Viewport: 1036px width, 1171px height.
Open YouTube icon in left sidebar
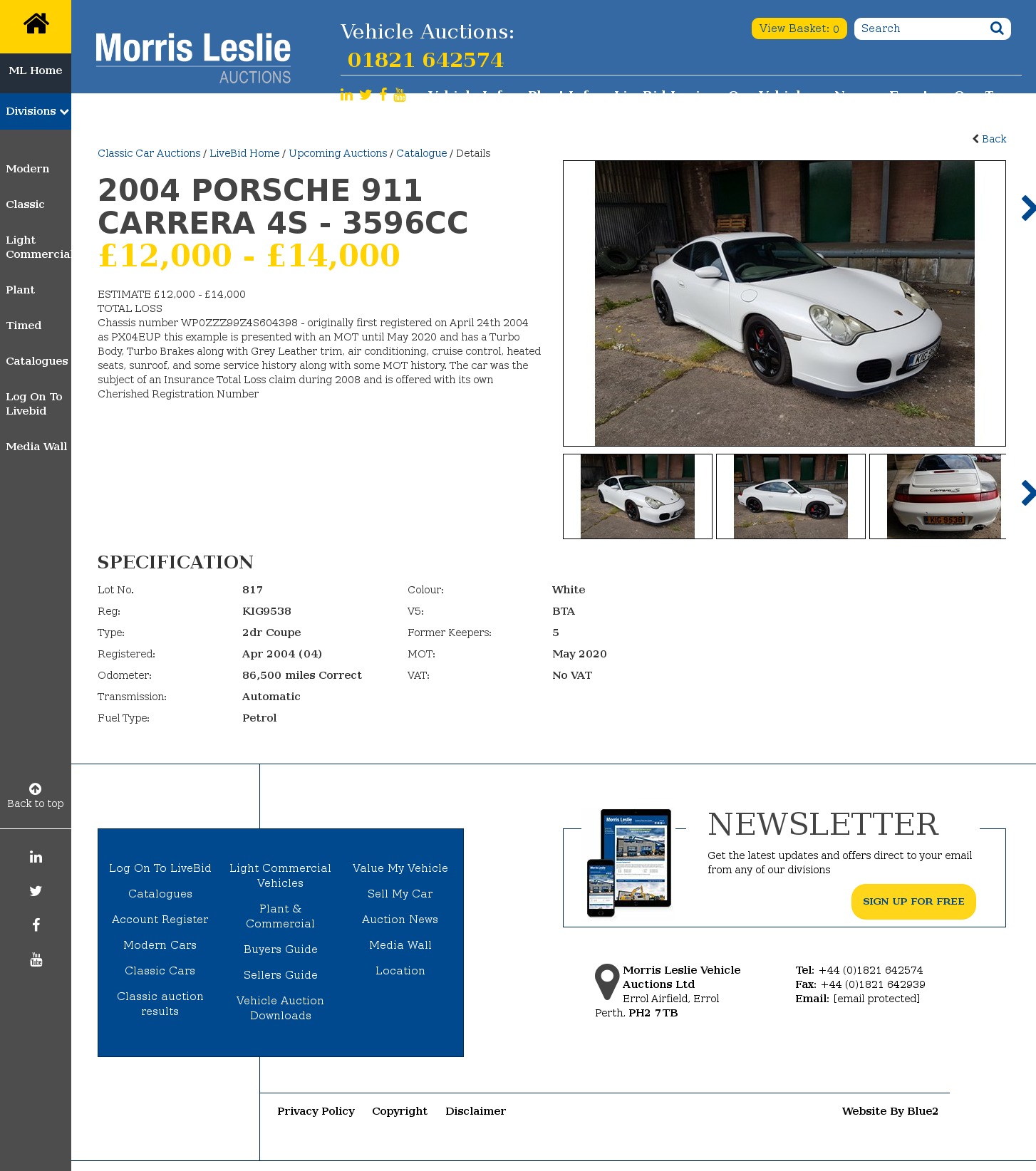click(x=36, y=959)
